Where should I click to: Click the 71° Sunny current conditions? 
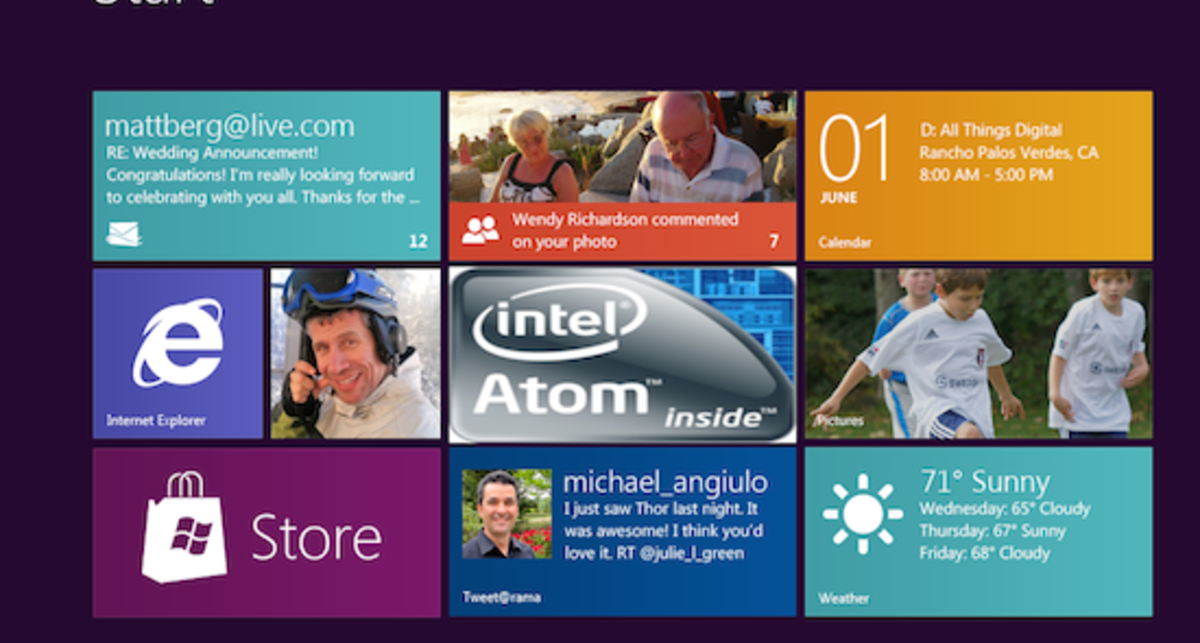(984, 483)
